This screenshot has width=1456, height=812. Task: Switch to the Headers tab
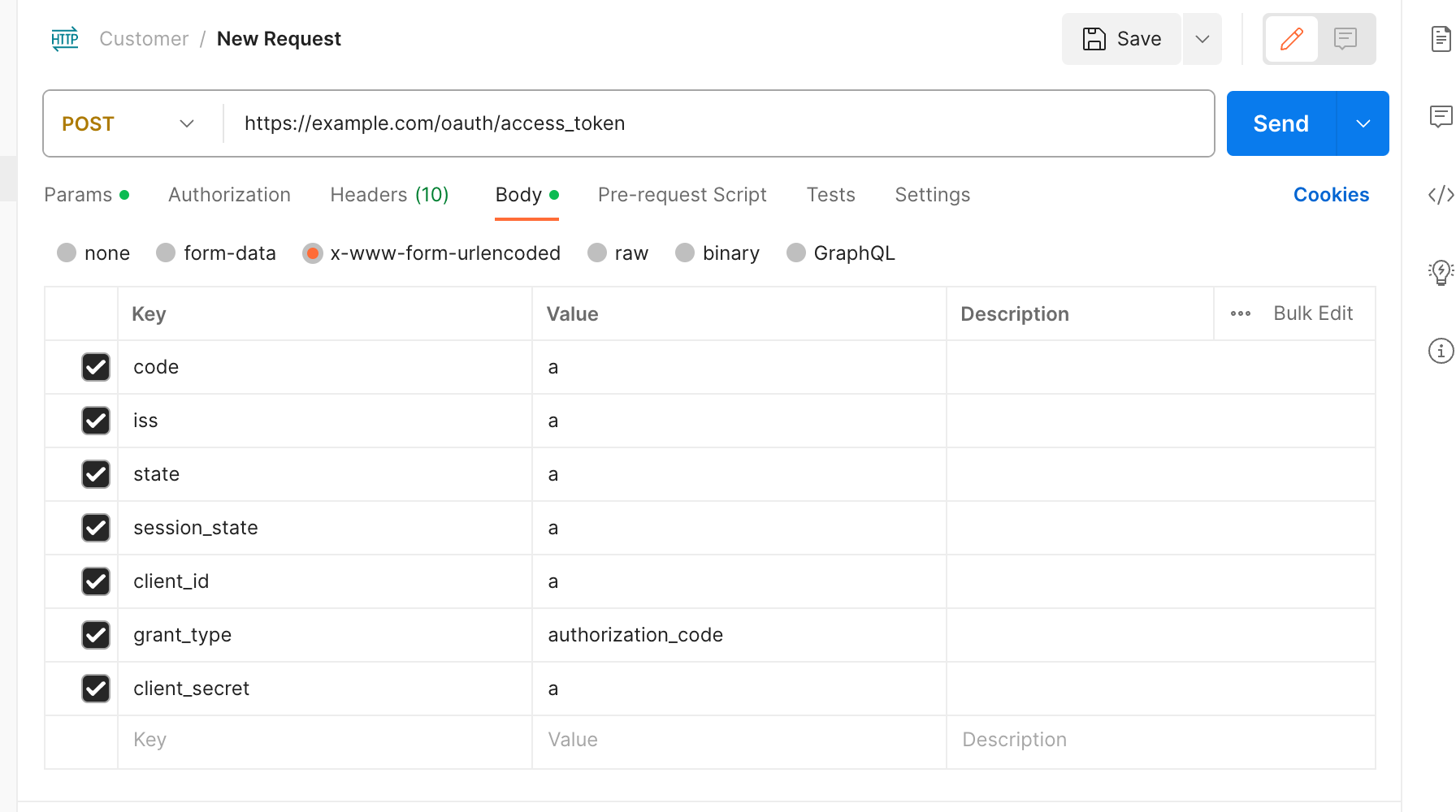click(388, 195)
